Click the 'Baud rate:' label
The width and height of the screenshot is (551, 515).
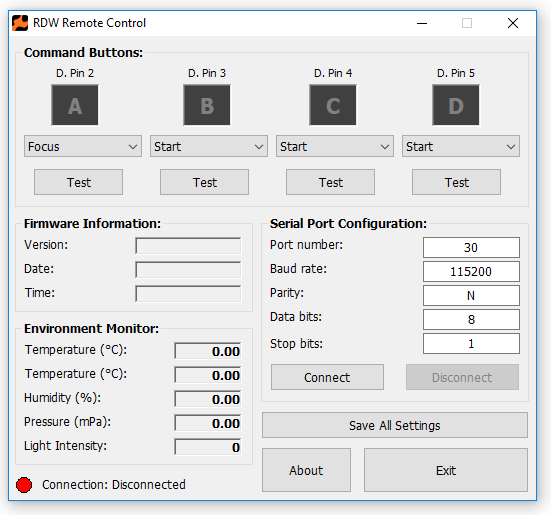coord(298,269)
